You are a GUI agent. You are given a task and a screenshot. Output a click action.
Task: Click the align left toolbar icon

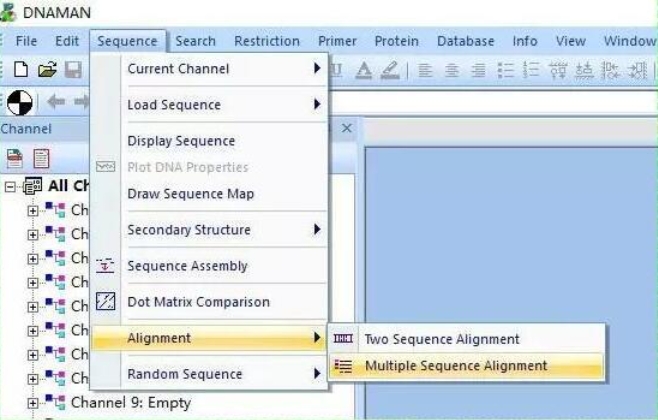pyautogui.click(x=425, y=70)
